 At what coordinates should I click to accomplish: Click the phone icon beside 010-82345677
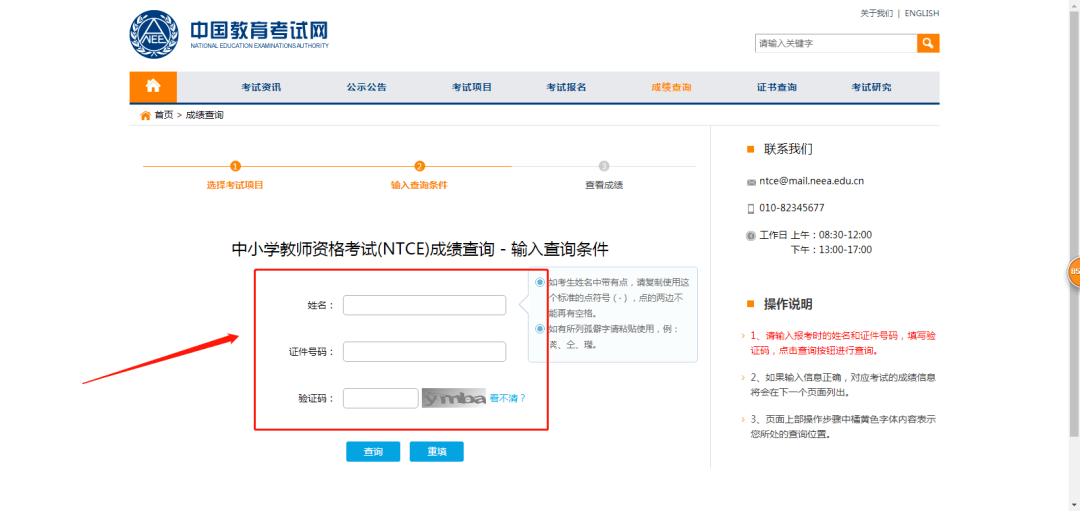pyautogui.click(x=751, y=209)
